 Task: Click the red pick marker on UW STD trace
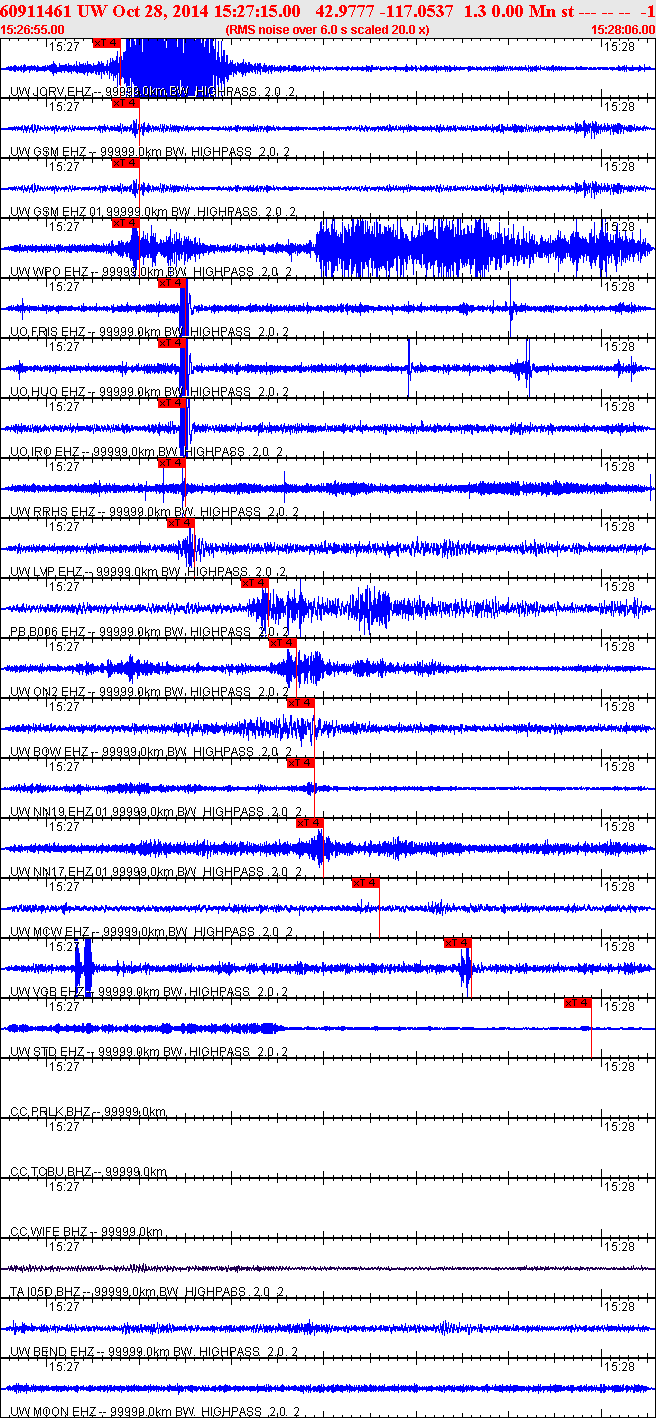(578, 1003)
